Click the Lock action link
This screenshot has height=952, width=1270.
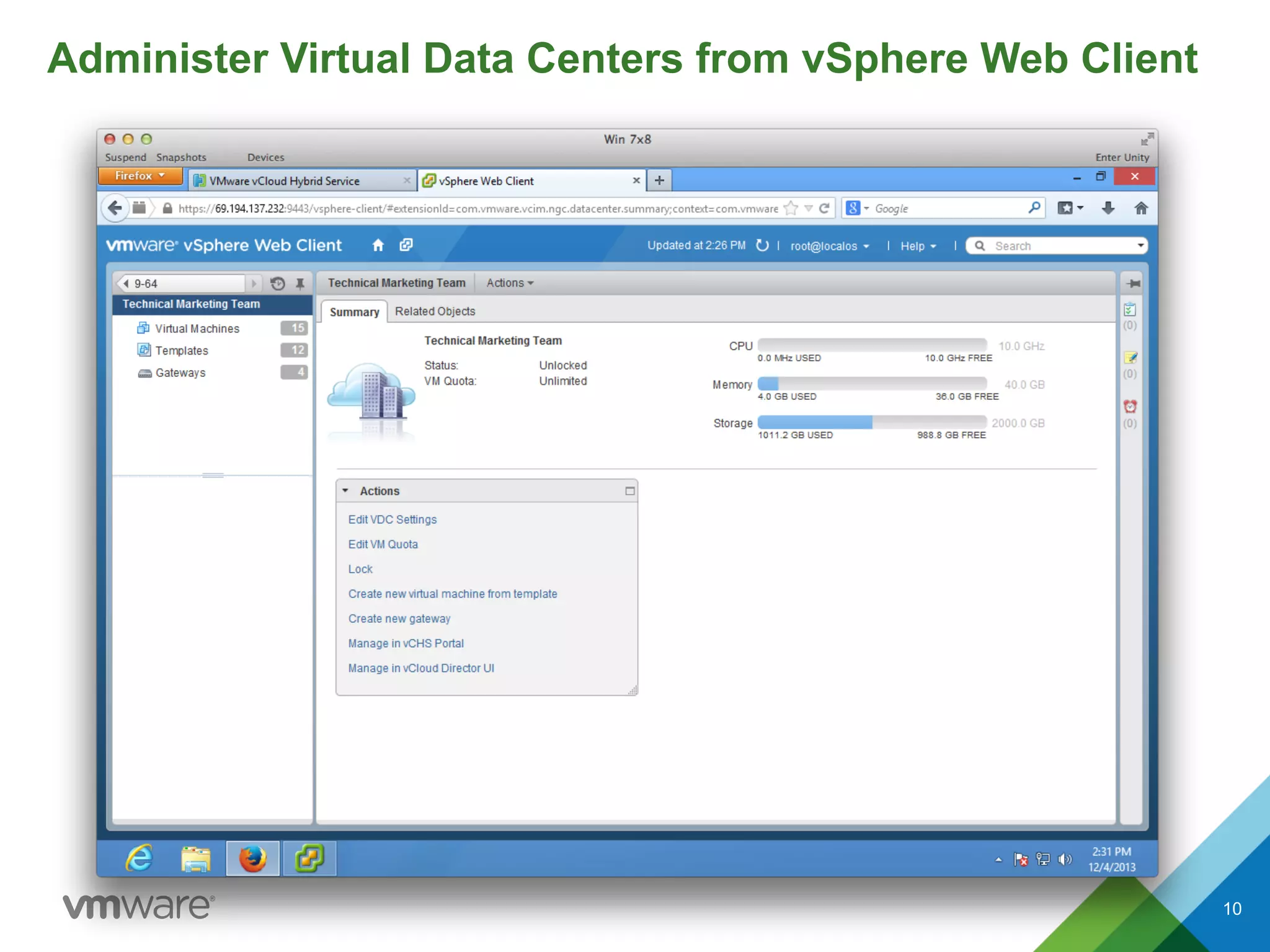point(360,569)
